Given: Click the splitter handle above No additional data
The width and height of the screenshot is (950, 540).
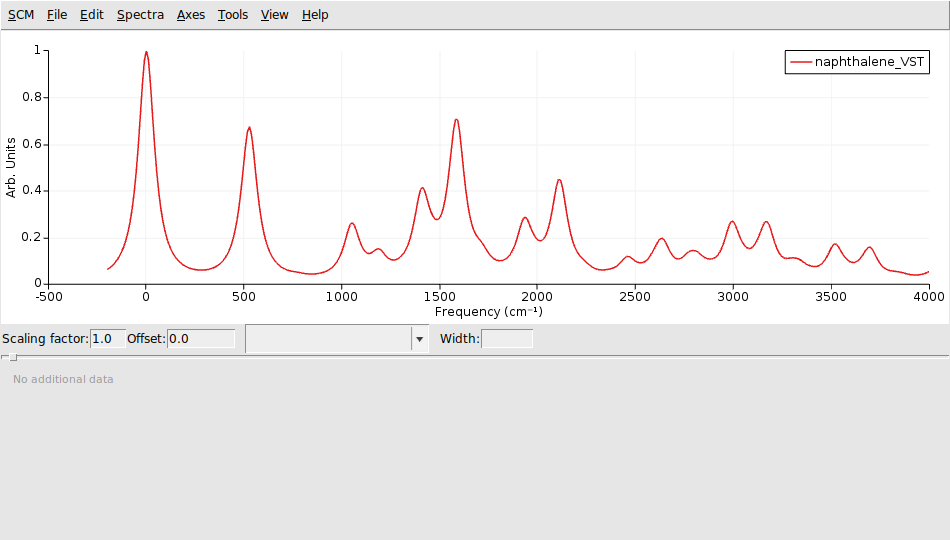Looking at the screenshot, I should tap(12, 357).
